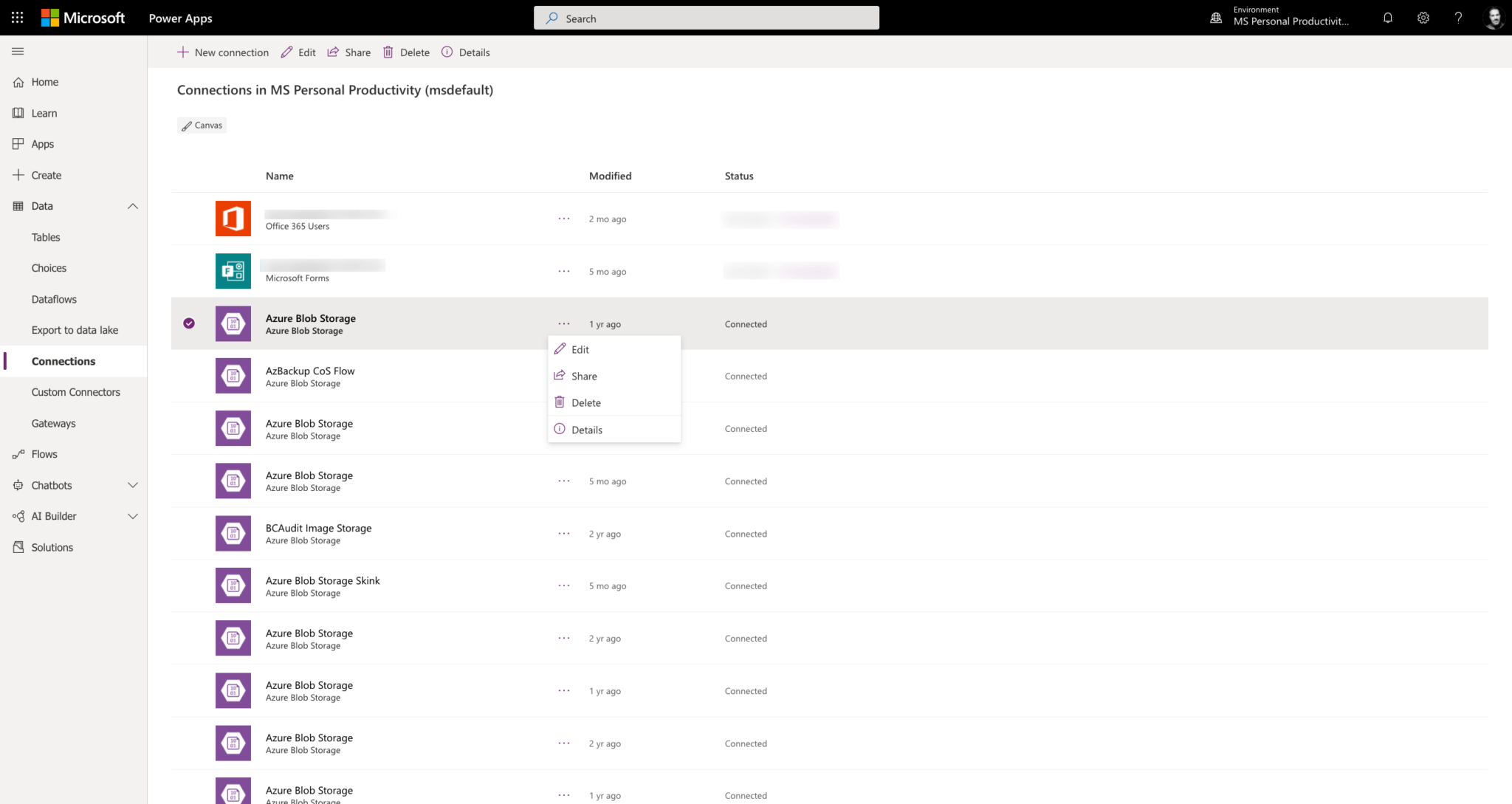Click the BCАudit Image Storage connection icon
Screen dimensions: 1512x804
[232, 533]
